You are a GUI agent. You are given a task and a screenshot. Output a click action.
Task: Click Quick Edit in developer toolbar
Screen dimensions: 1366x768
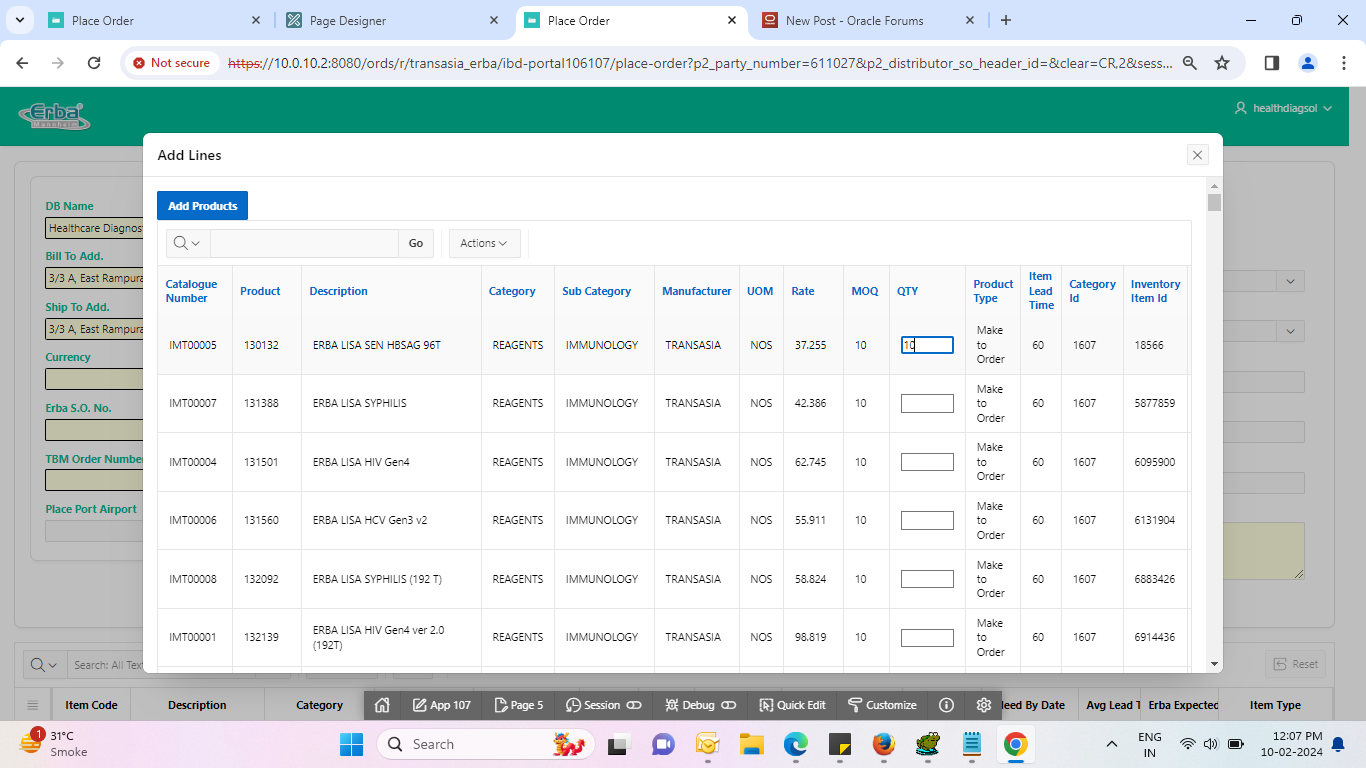[792, 705]
